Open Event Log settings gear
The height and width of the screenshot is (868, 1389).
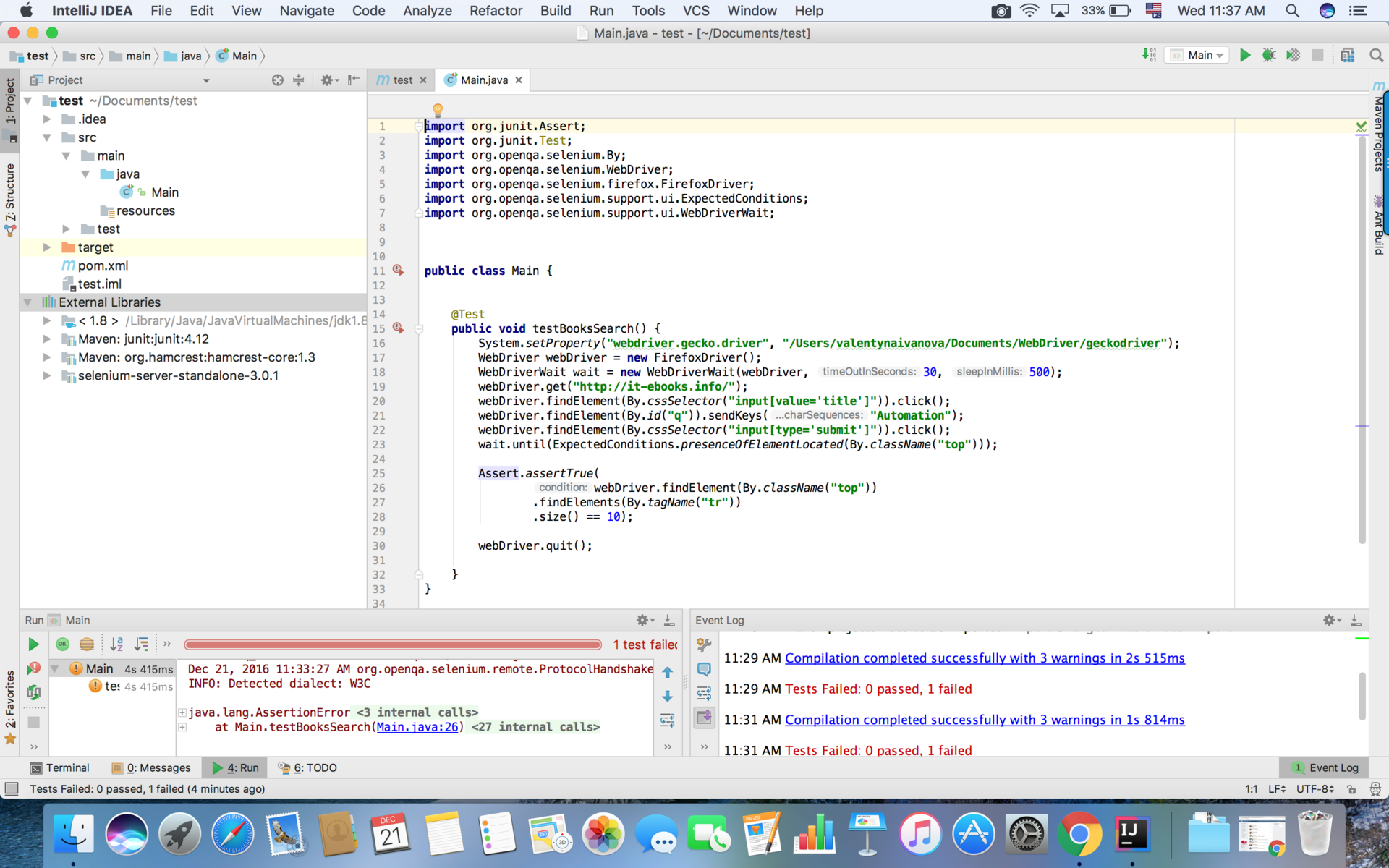1332,621
